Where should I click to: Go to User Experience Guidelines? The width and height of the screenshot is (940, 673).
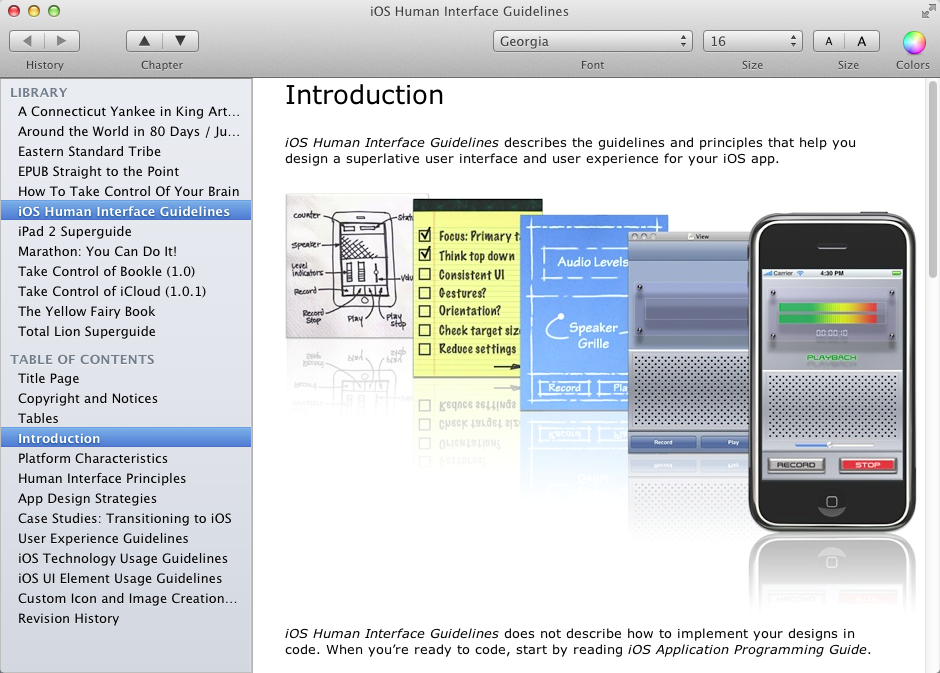point(126,538)
